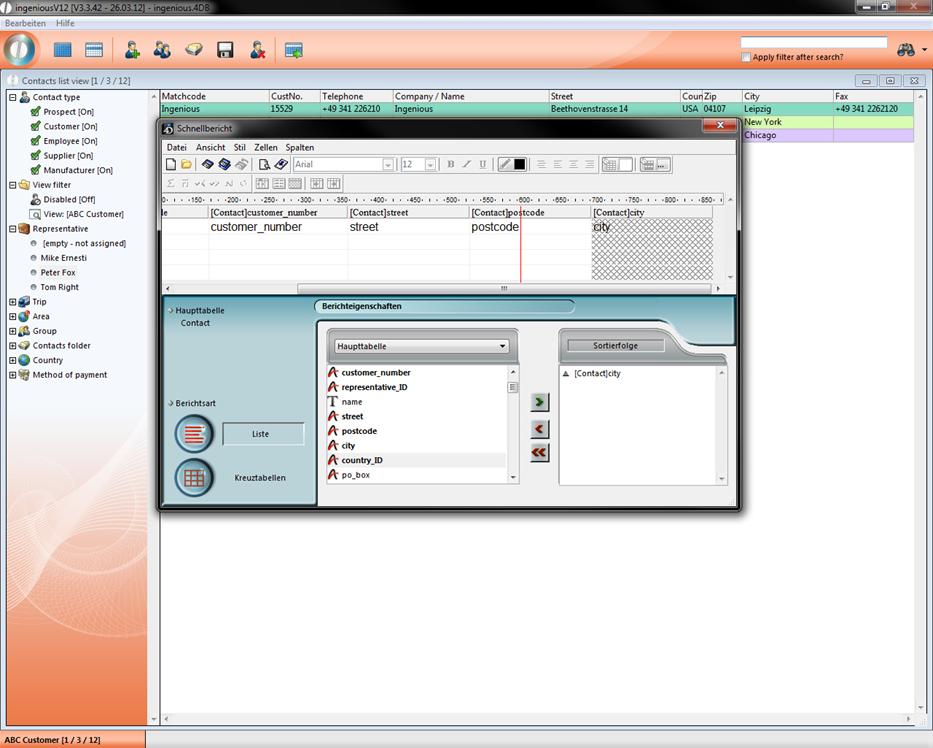Click the floppy disk save icon
Viewport: 933px width, 748px height.
click(225, 49)
